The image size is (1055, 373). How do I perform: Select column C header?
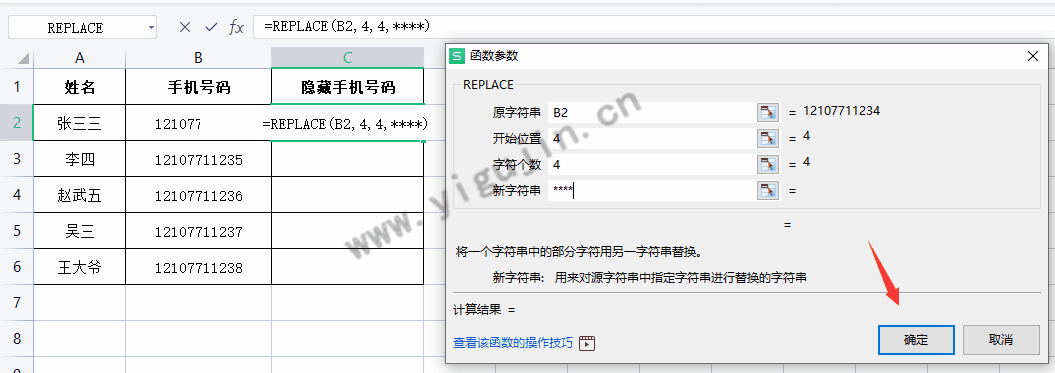pos(348,58)
